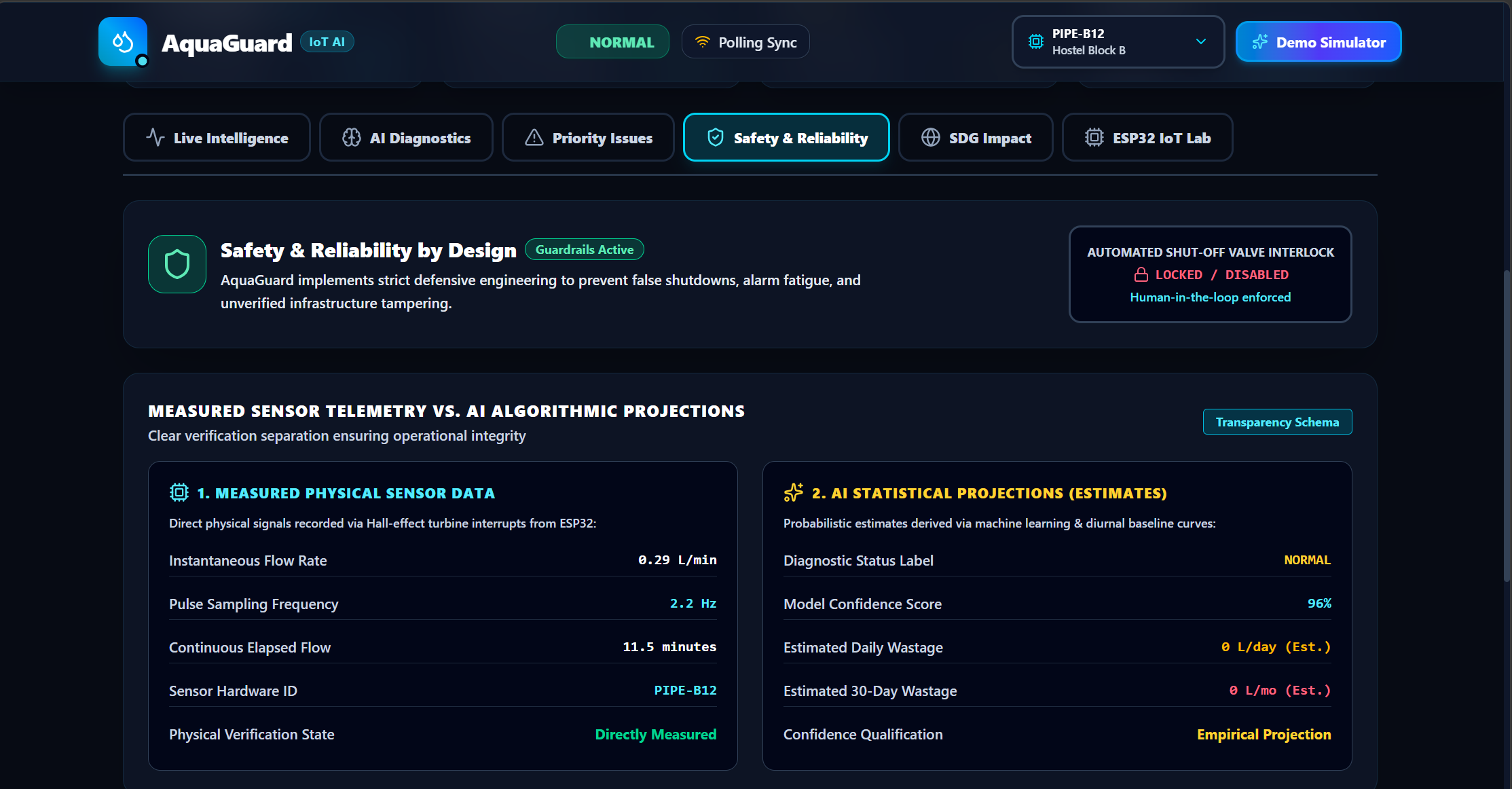Click the brain icon on AI Diagnostics
Image resolution: width=1512 pixels, height=789 pixels.
[351, 138]
